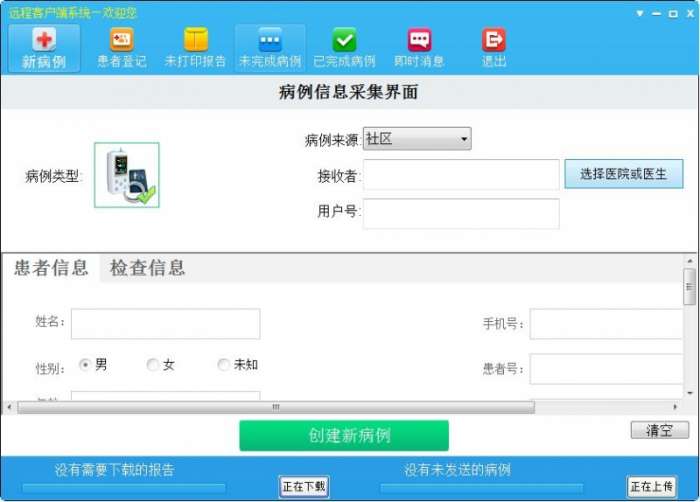The image size is (700, 502).
Task: Open 患者登记 patient registration icon
Action: click(122, 48)
